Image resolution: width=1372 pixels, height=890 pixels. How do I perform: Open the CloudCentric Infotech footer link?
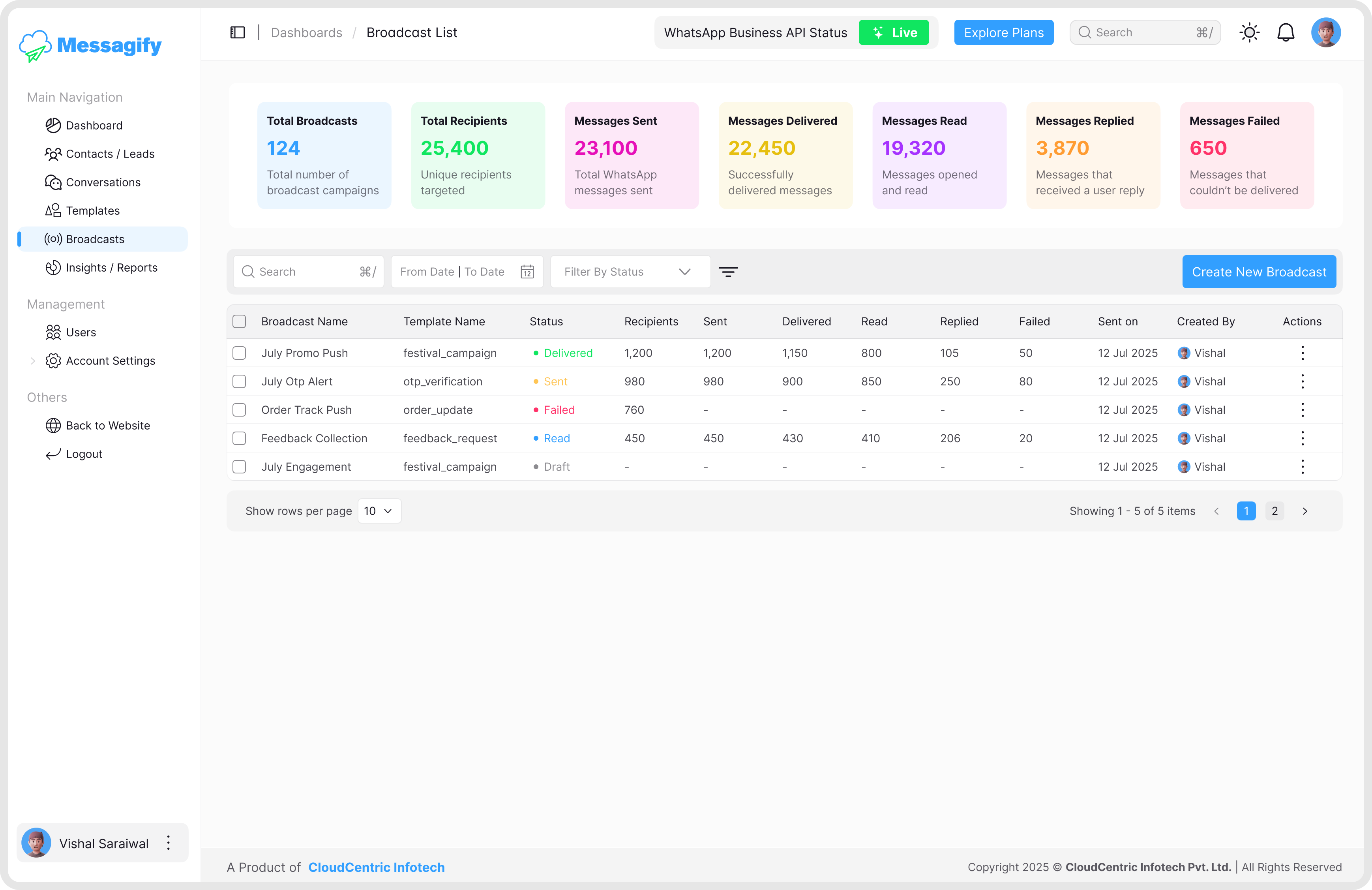click(x=376, y=867)
